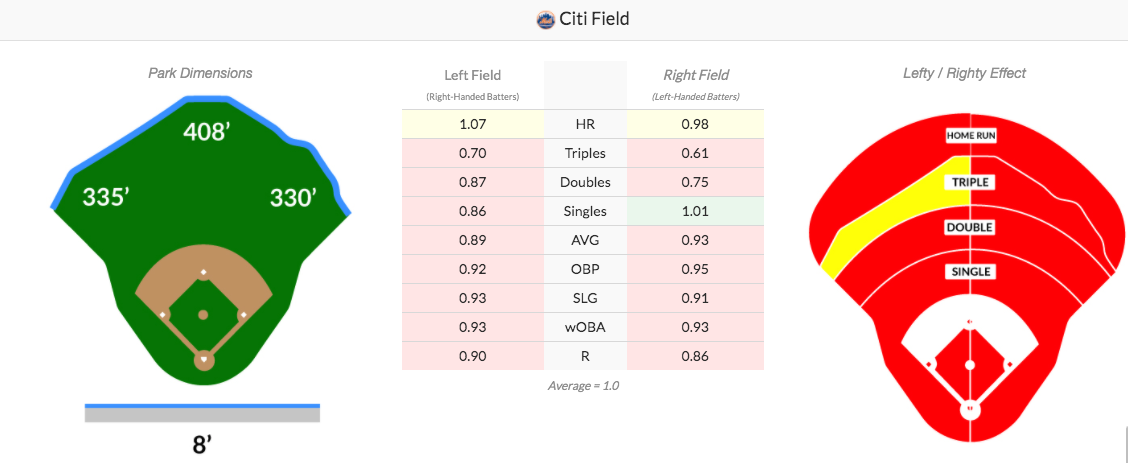This screenshot has height=463, width=1128.
Task: Click home plate on the park diagram
Action: click(204, 359)
